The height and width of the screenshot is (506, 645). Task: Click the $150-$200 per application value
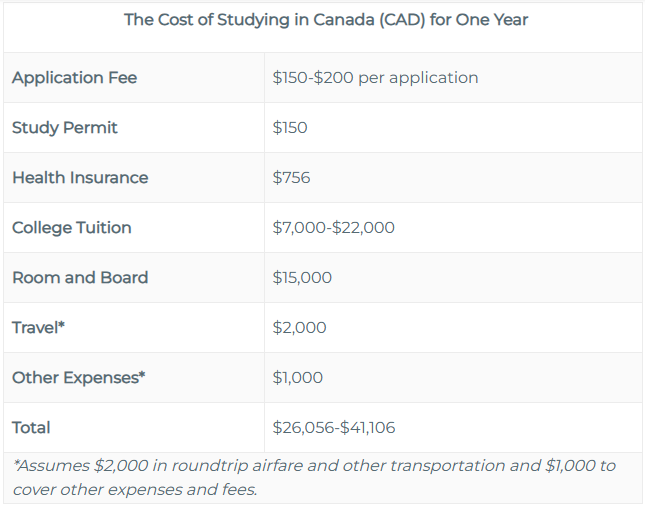(375, 78)
